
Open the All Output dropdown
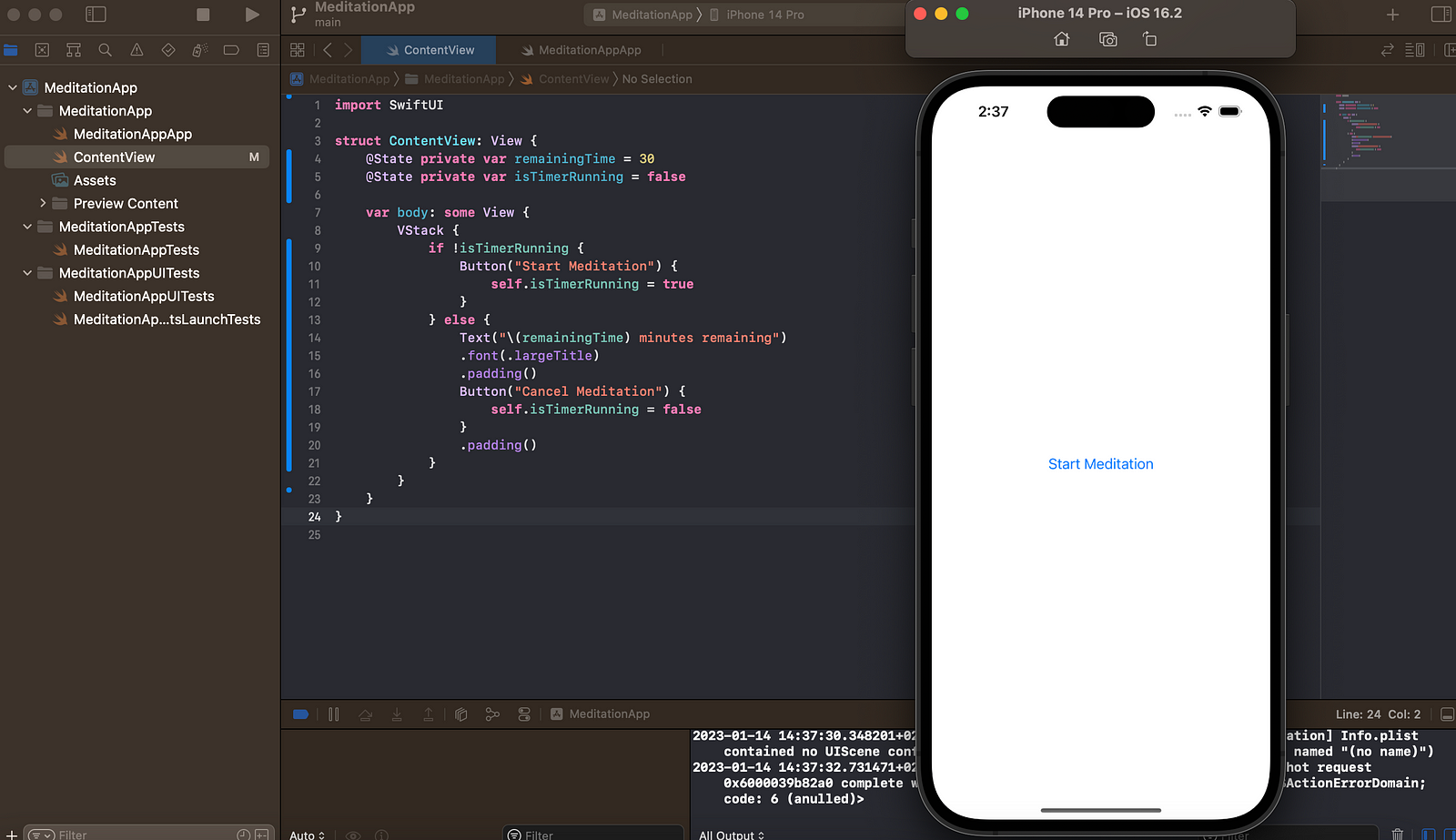(x=732, y=835)
